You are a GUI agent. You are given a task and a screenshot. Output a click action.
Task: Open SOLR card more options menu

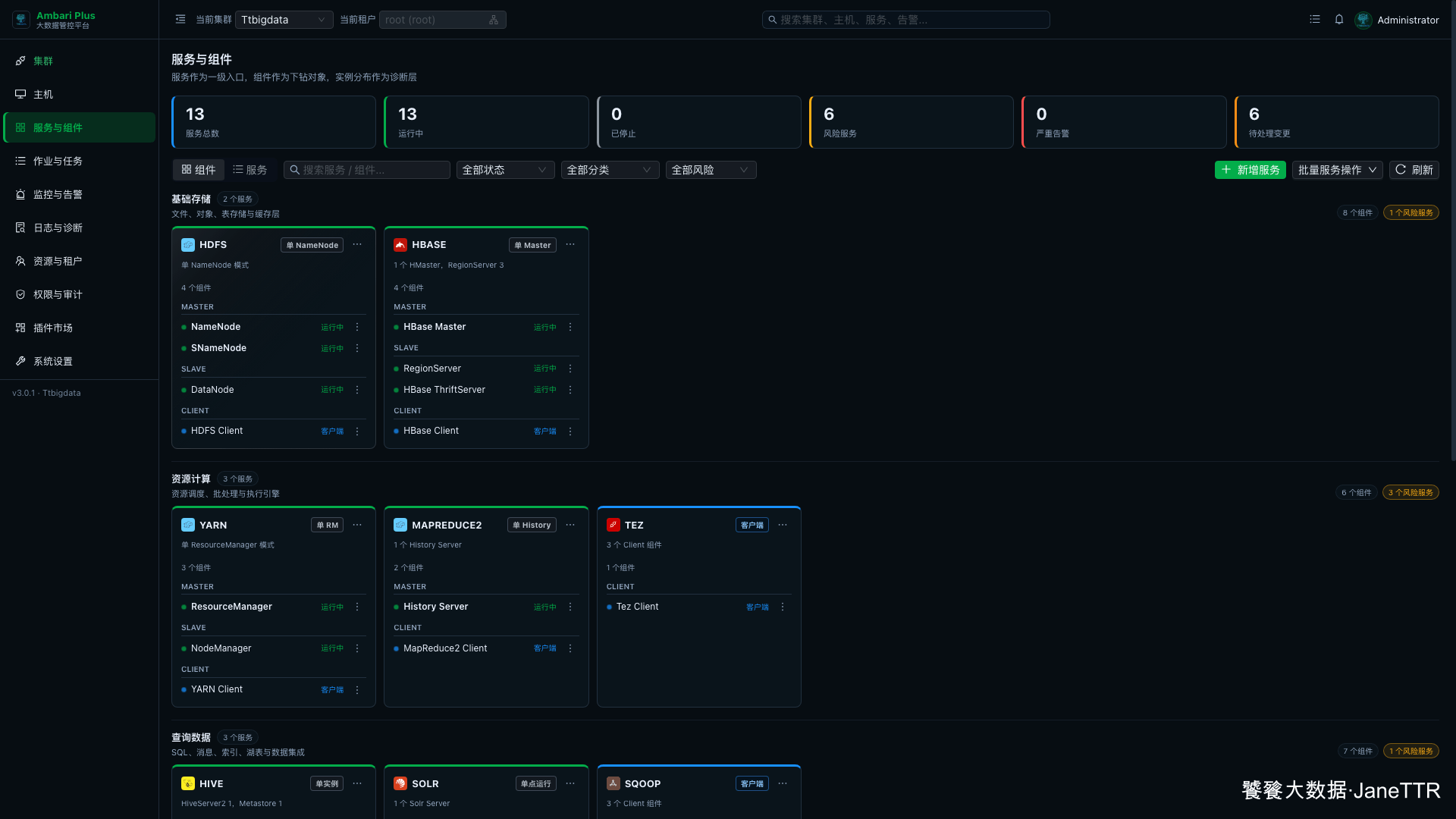(x=570, y=783)
